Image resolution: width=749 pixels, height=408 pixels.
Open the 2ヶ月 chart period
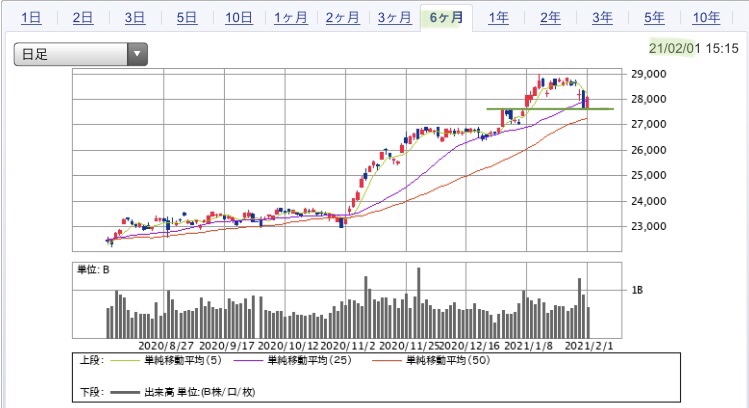pyautogui.click(x=342, y=18)
